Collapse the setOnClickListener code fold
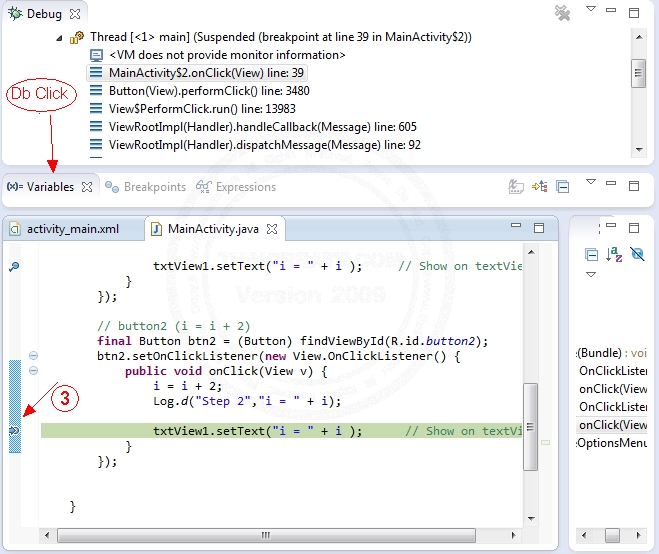Screen dimensions: 659x554 point(34,356)
